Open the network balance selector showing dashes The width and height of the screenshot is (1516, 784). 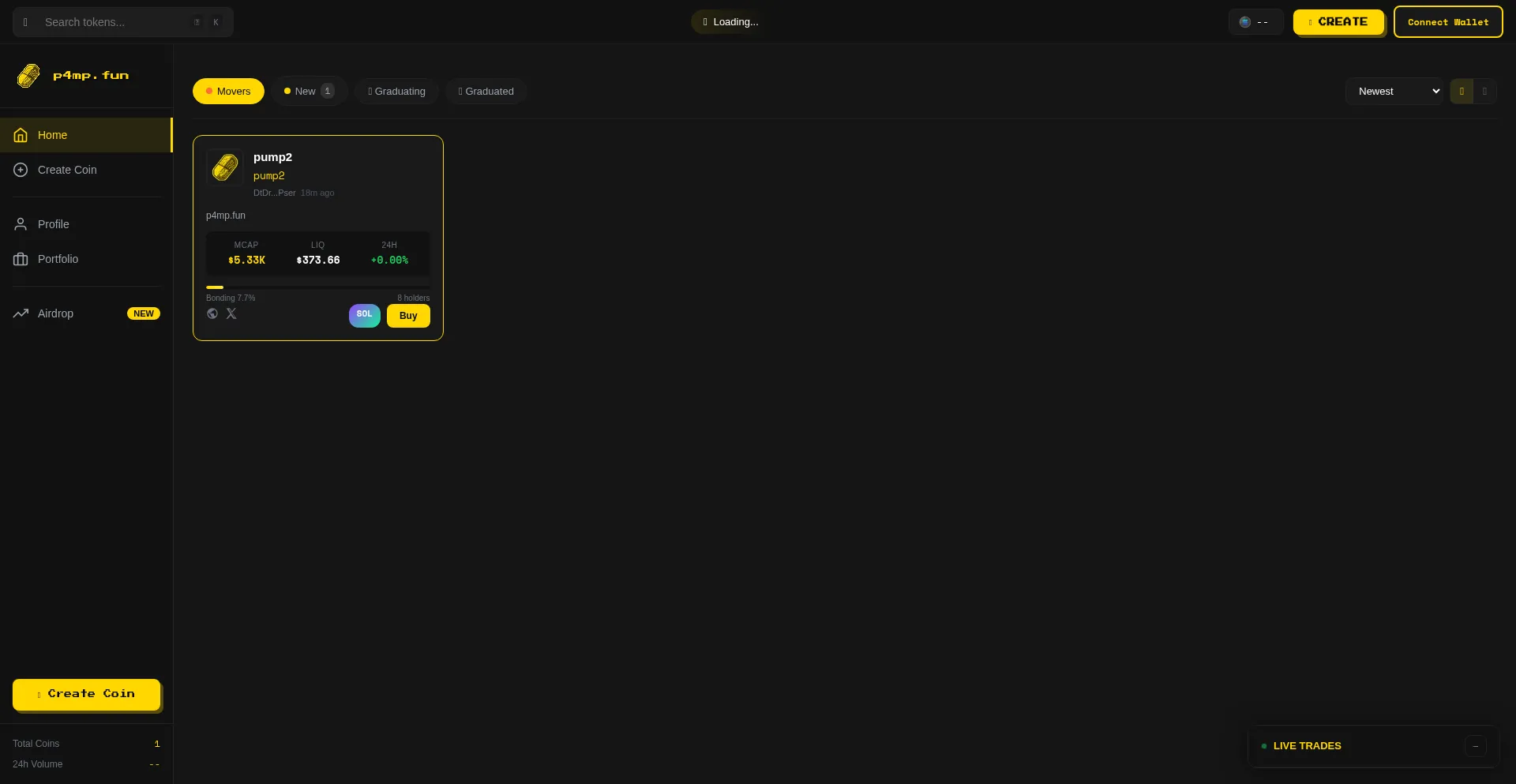(x=1255, y=22)
